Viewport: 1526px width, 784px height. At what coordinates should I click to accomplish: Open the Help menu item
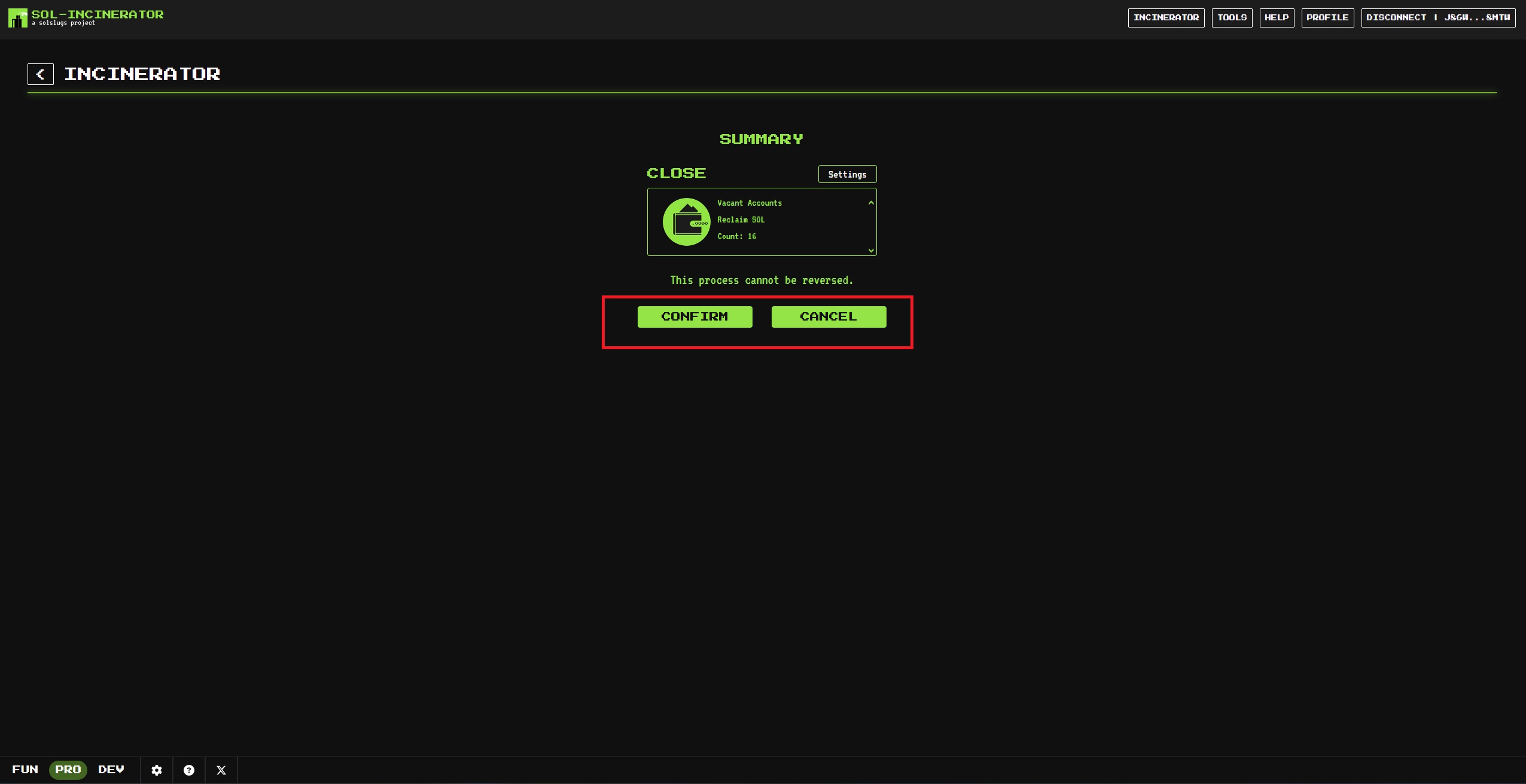pyautogui.click(x=1277, y=18)
